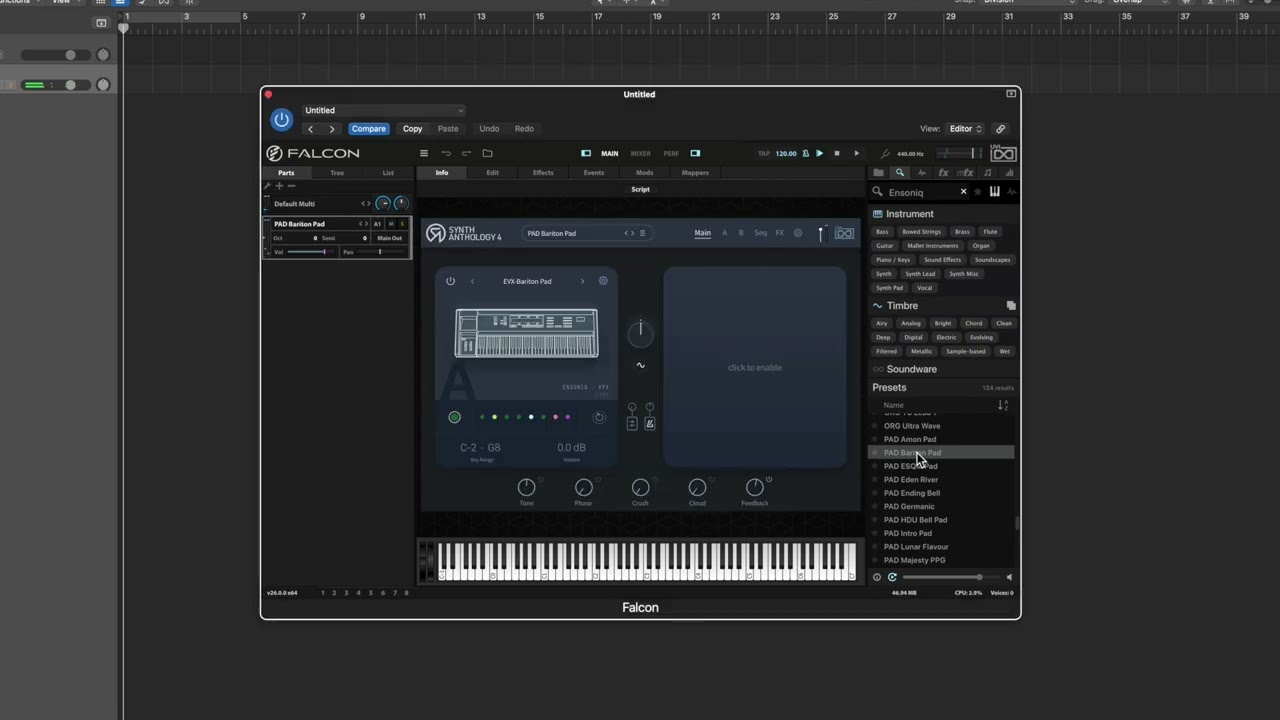This screenshot has width=1280, height=720.
Task: Clear the Ensoniq search text
Action: pos(964,192)
